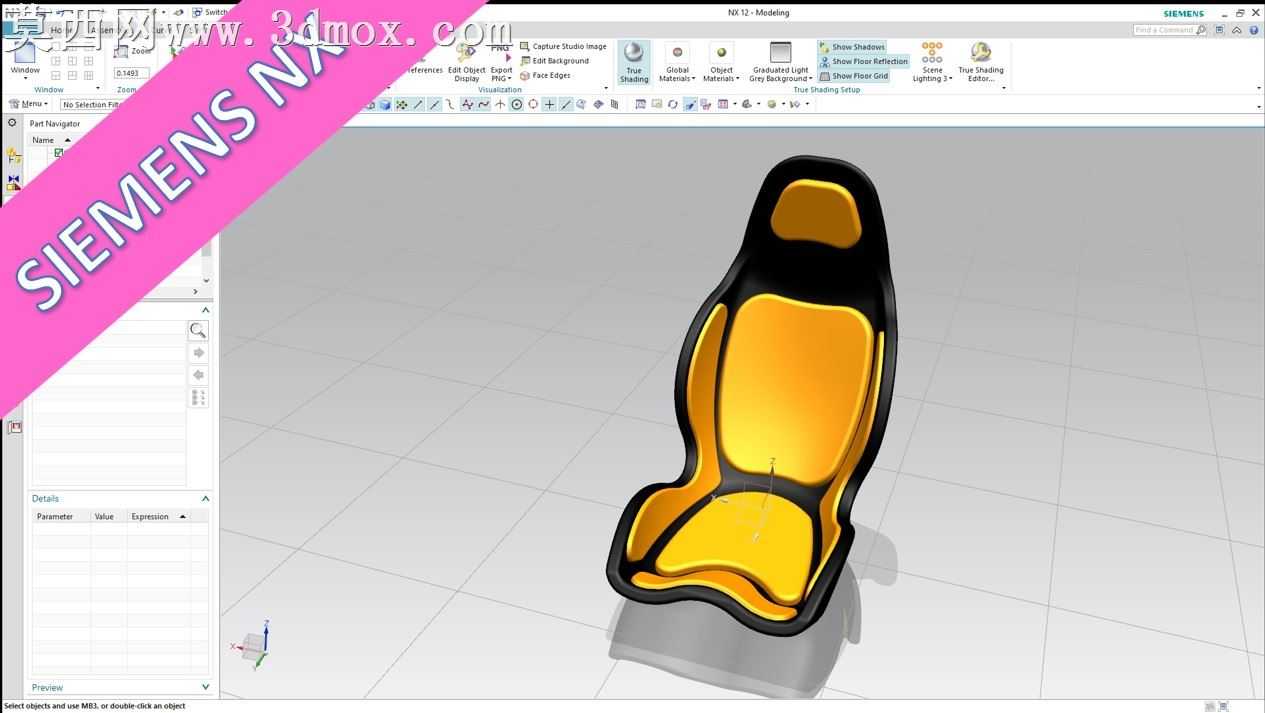
Task: Expand True Shading Setup group arrow
Action: (x=1004, y=89)
